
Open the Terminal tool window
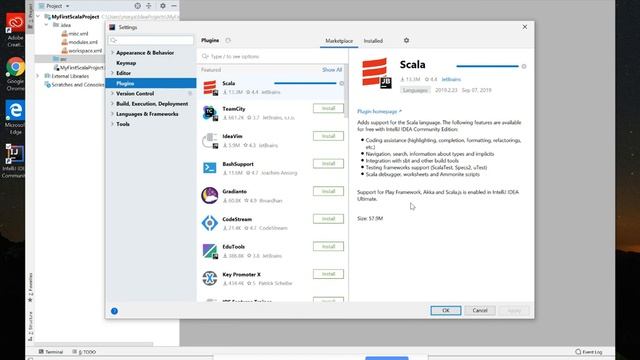pyautogui.click(x=51, y=352)
